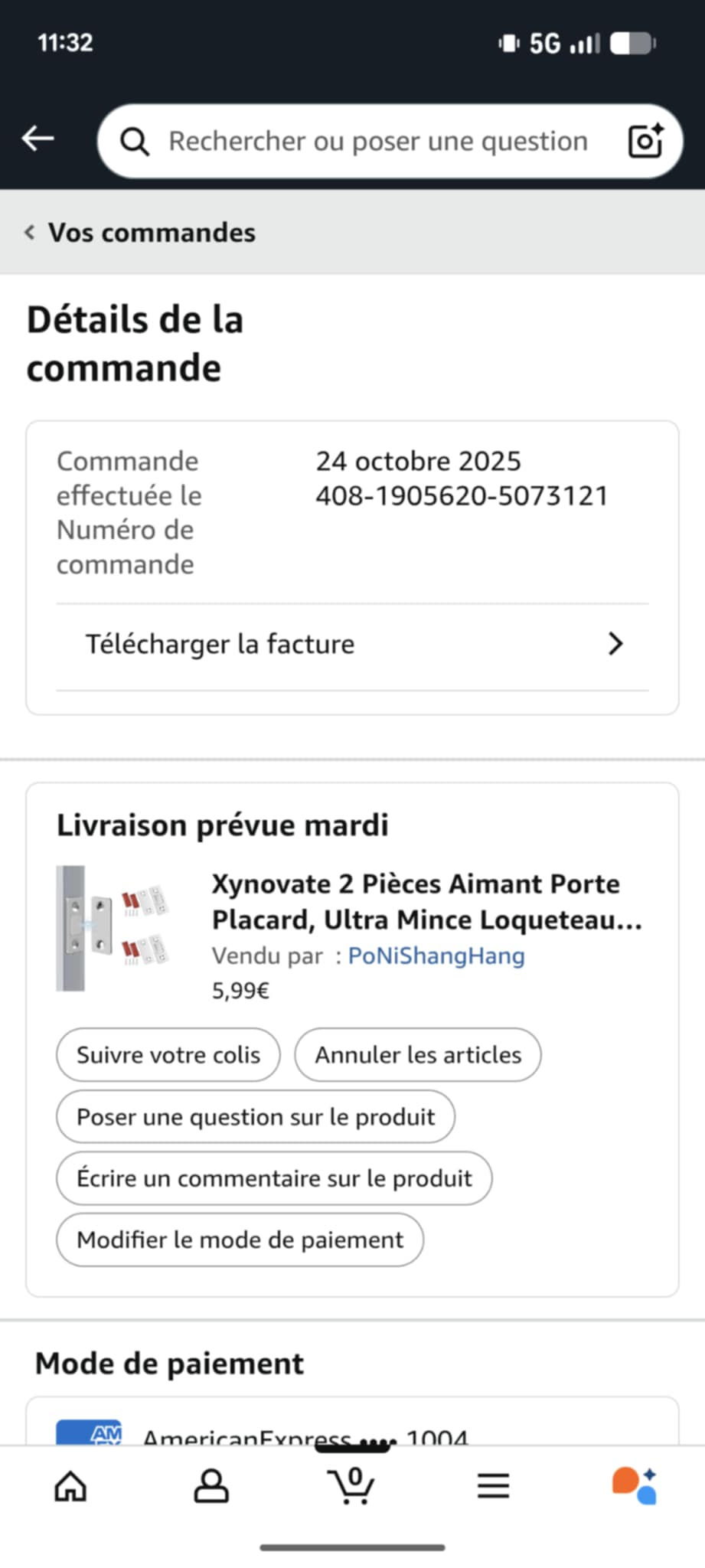Tap the product thumbnail image
Viewport: 705px width, 1568px height.
[113, 929]
